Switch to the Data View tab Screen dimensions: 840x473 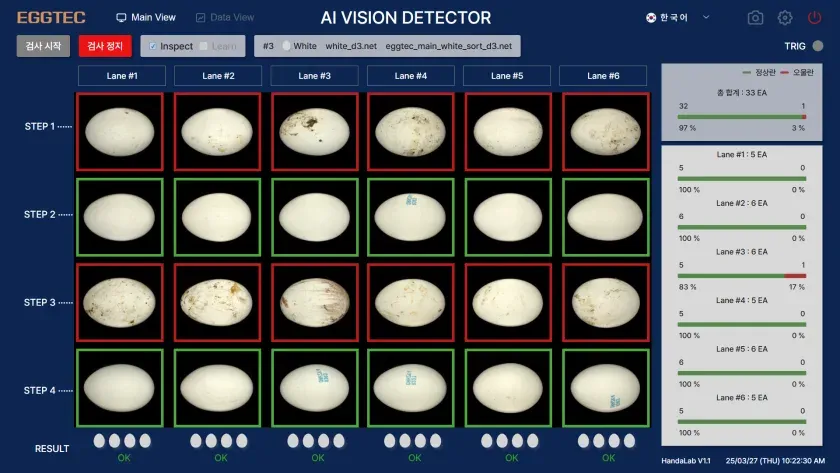(225, 18)
